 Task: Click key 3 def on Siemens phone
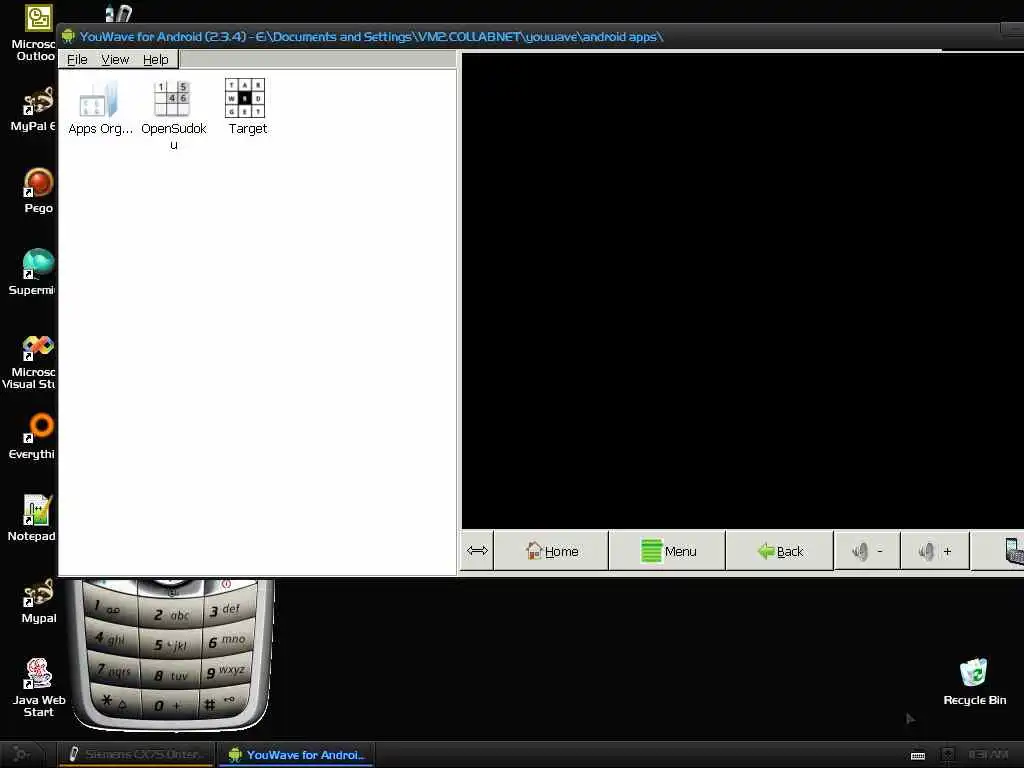click(226, 609)
